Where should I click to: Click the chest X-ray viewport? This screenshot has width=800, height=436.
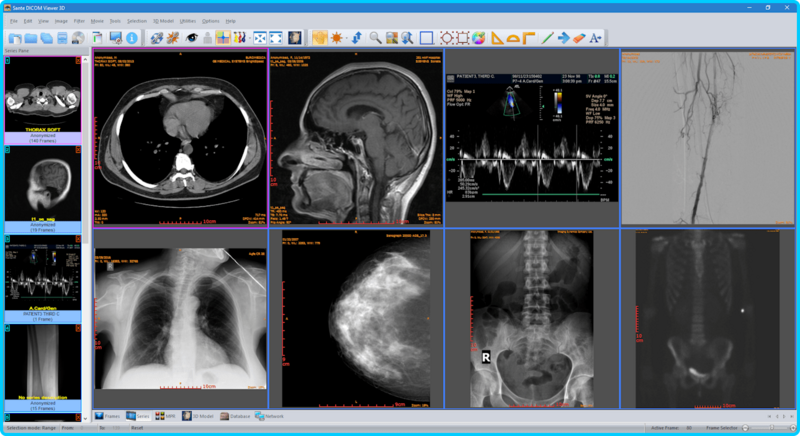(x=181, y=319)
